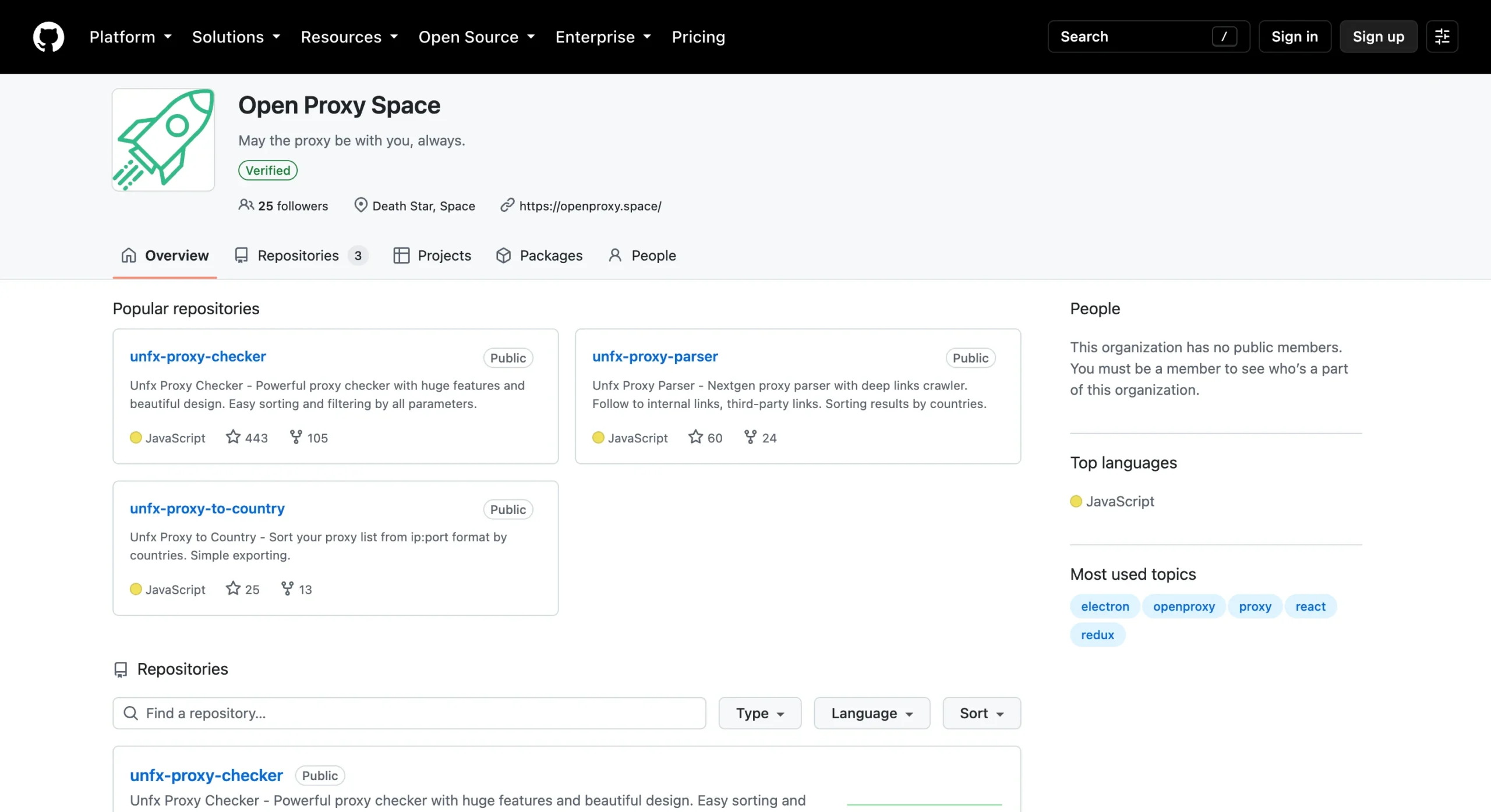
Task: Open the appearance settings sliders icon
Action: (1442, 37)
